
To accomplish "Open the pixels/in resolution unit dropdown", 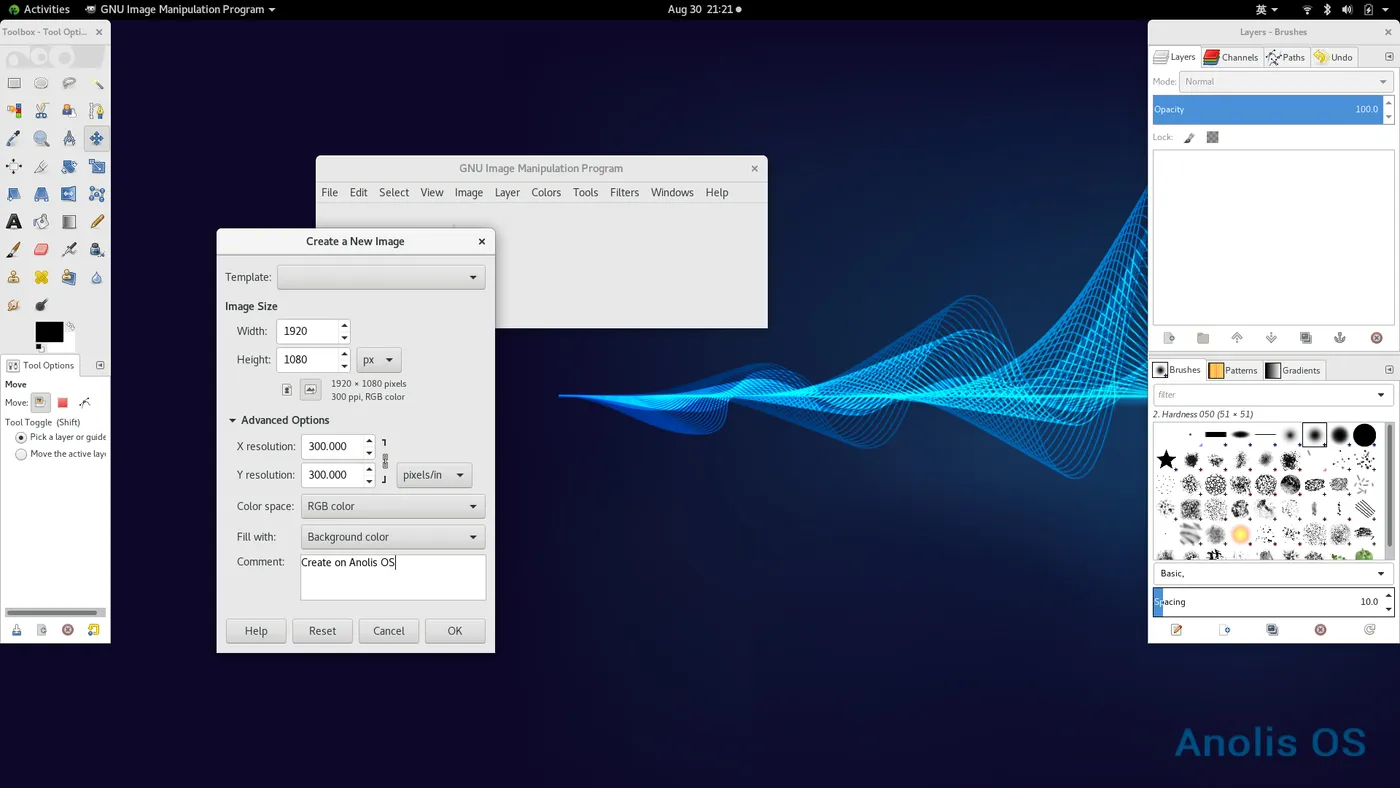I will tap(434, 475).
